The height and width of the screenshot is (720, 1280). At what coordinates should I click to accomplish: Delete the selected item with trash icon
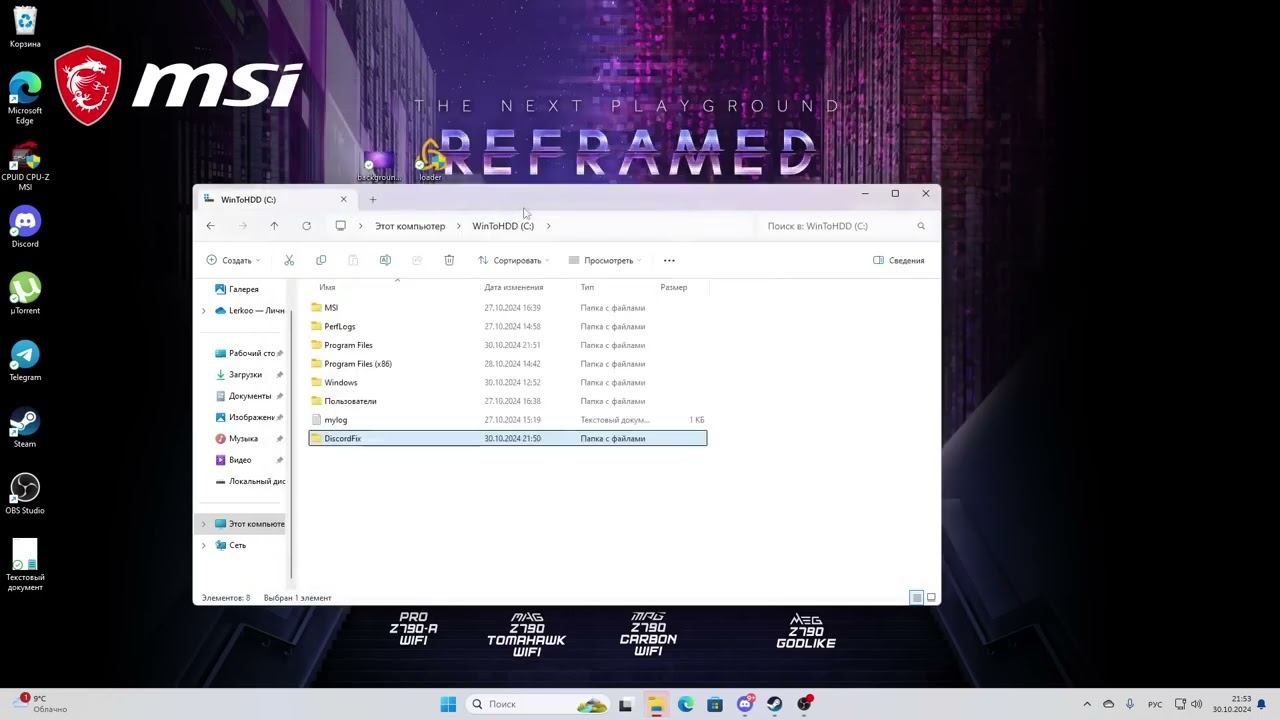[x=449, y=260]
